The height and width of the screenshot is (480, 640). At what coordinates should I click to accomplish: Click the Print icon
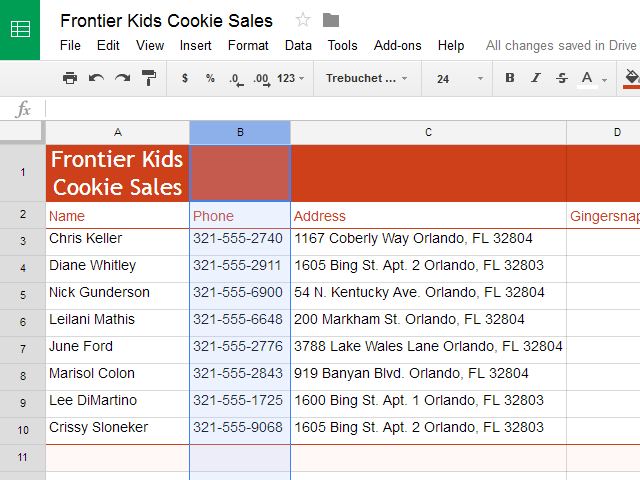pyautogui.click(x=70, y=78)
